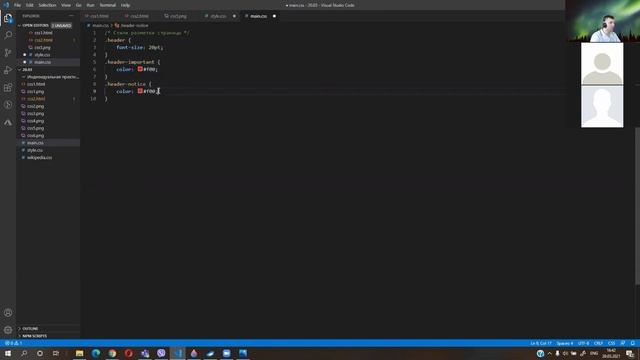640x360 pixels.
Task: Open Viber from taskbar
Action: (x=161, y=353)
